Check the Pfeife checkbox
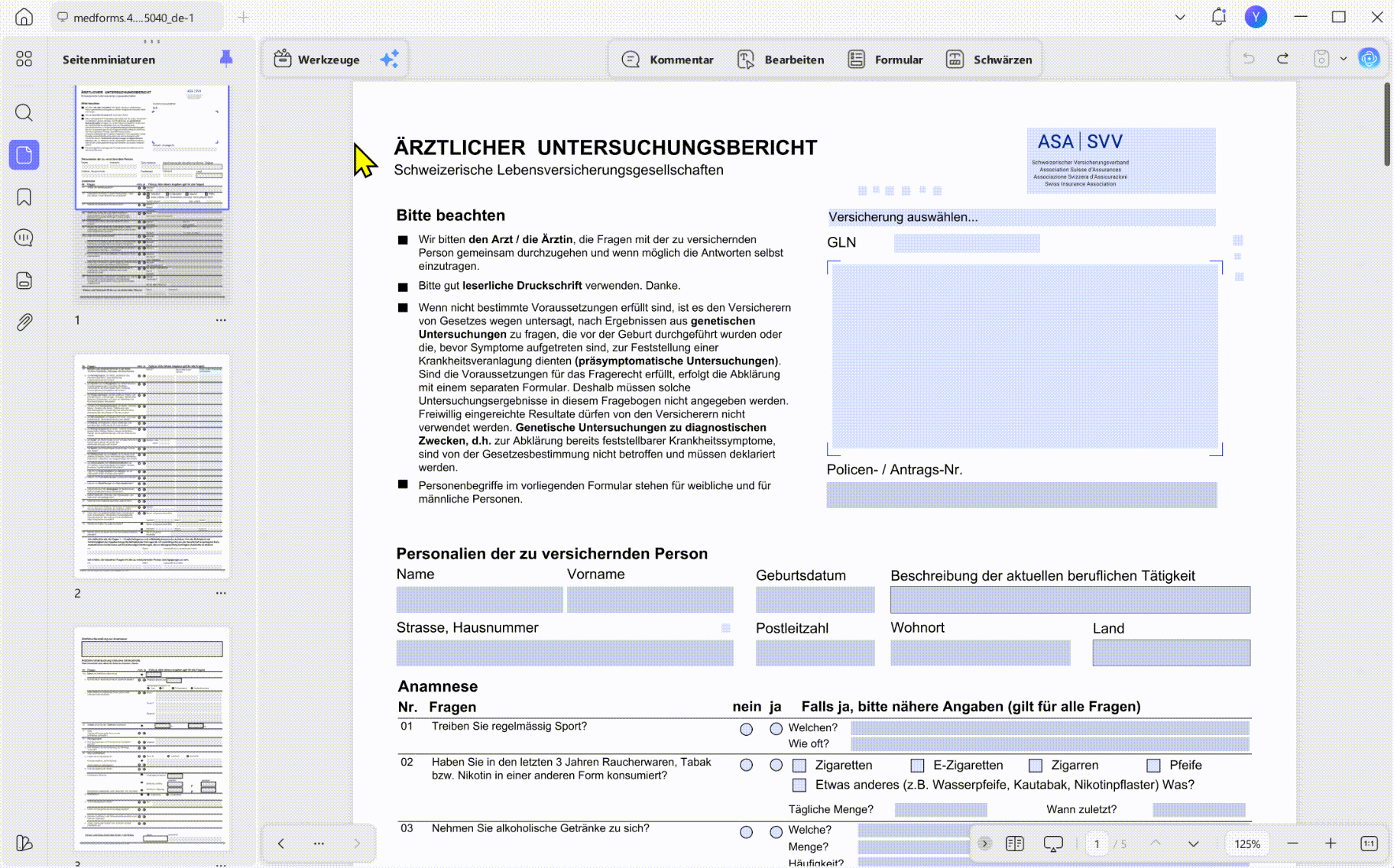Viewport: 1394px width, 868px height. pyautogui.click(x=1154, y=765)
